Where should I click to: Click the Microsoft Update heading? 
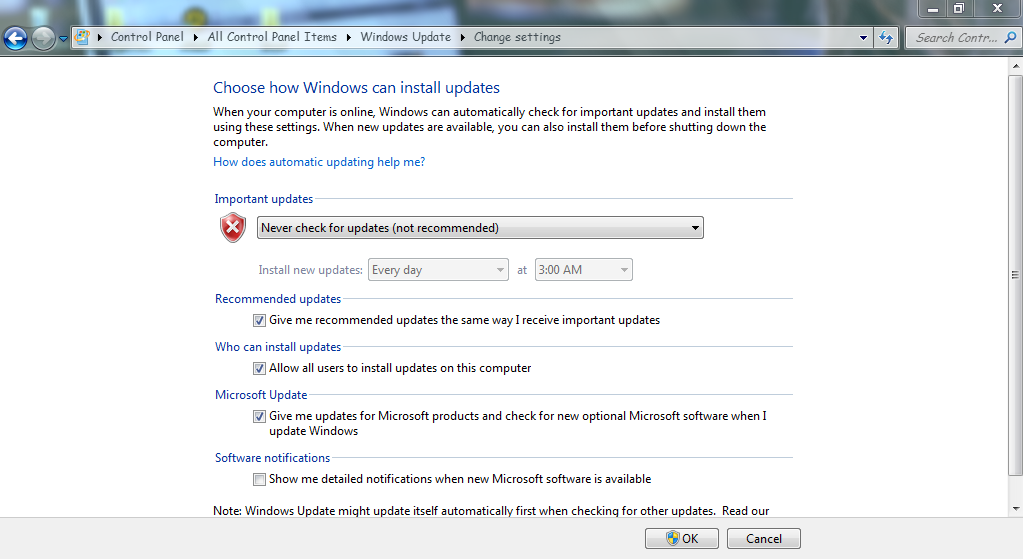coord(261,395)
